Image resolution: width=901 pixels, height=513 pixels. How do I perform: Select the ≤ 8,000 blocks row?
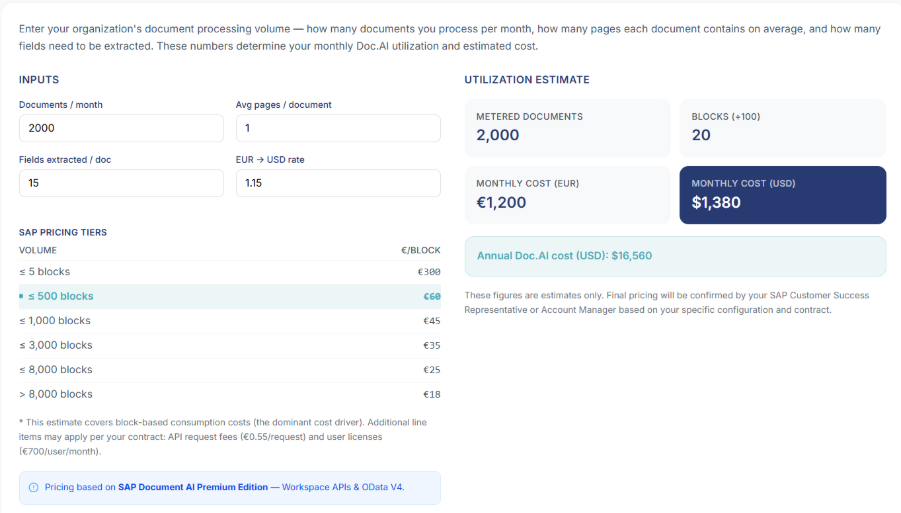tap(230, 370)
